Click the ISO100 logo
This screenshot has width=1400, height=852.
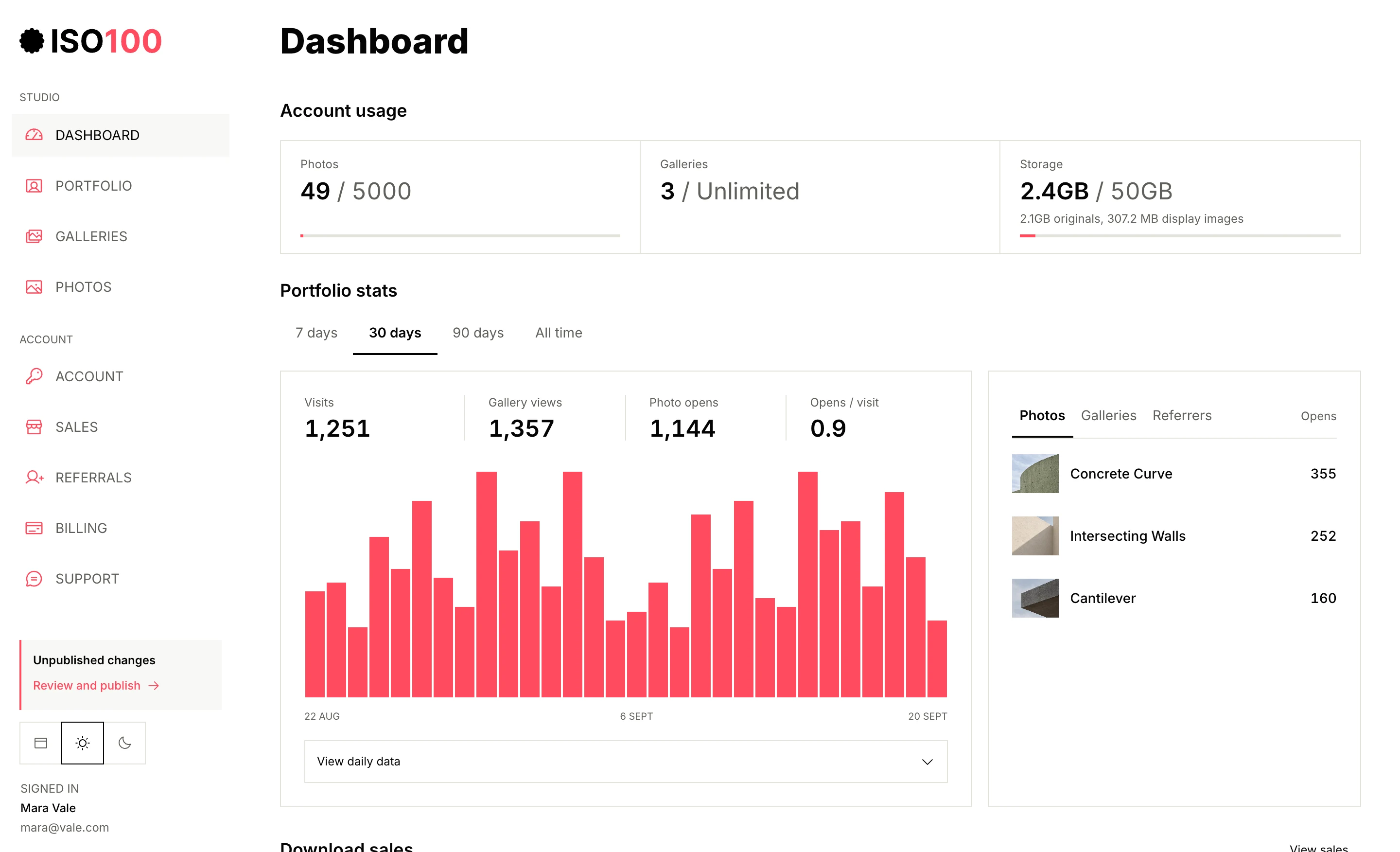coord(91,41)
